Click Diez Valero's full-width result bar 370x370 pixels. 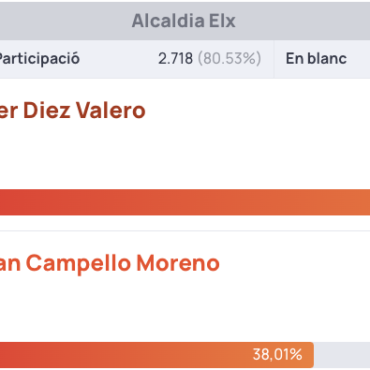coord(185,202)
